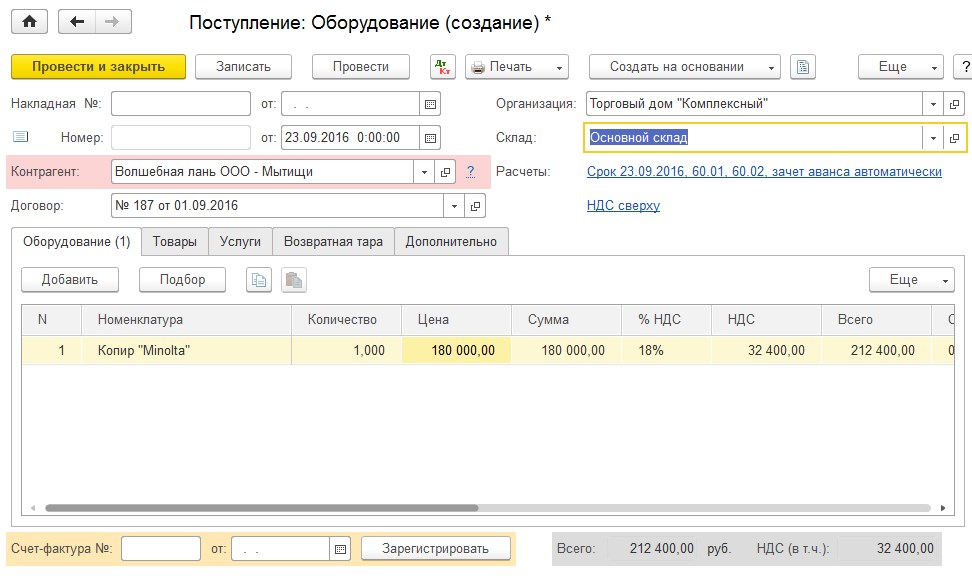Click the Счет-фактура № input field
Screen dimensions: 972x583
[162, 548]
